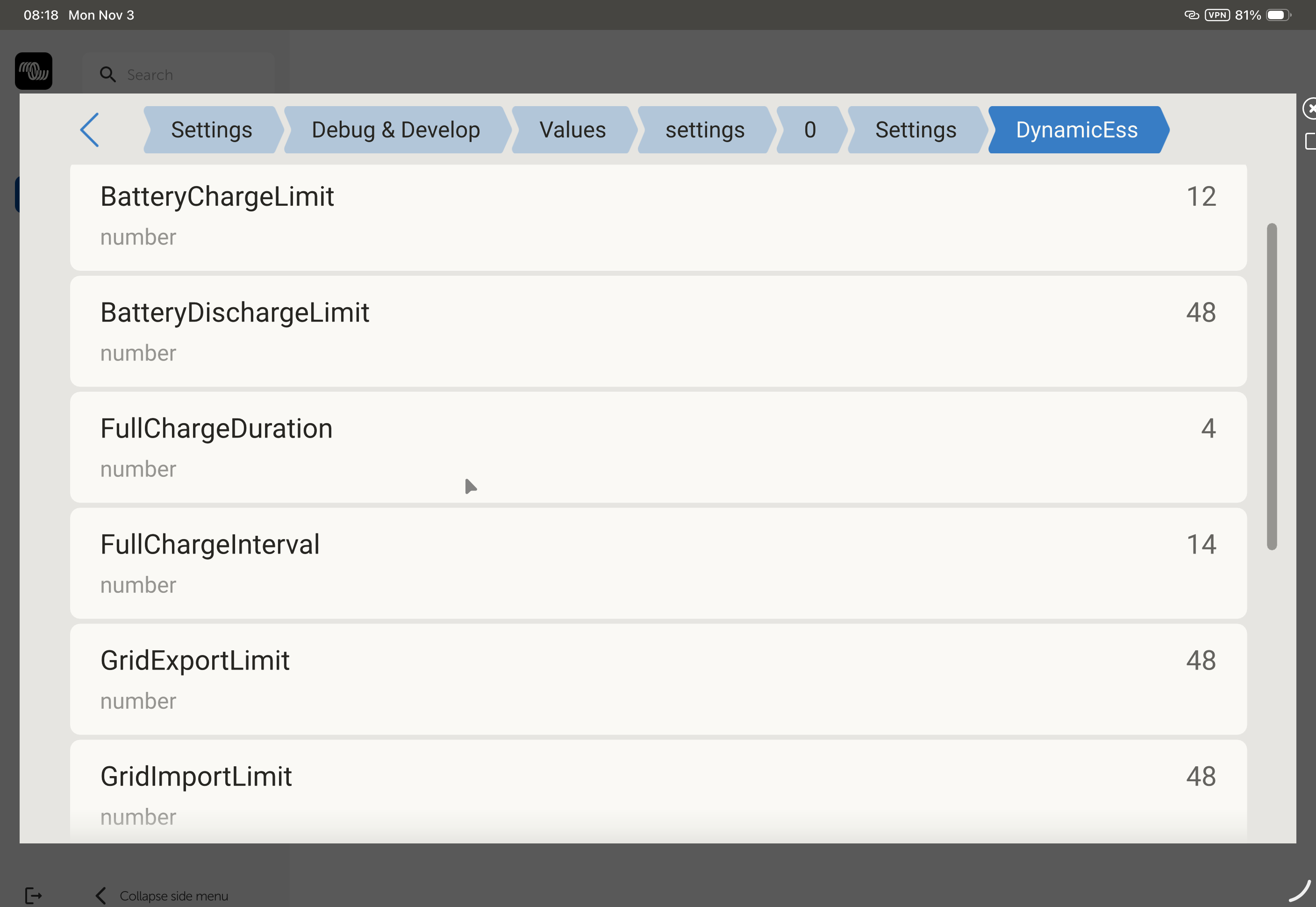Click the Victron logo icon
This screenshot has height=907, width=1316.
click(x=34, y=72)
